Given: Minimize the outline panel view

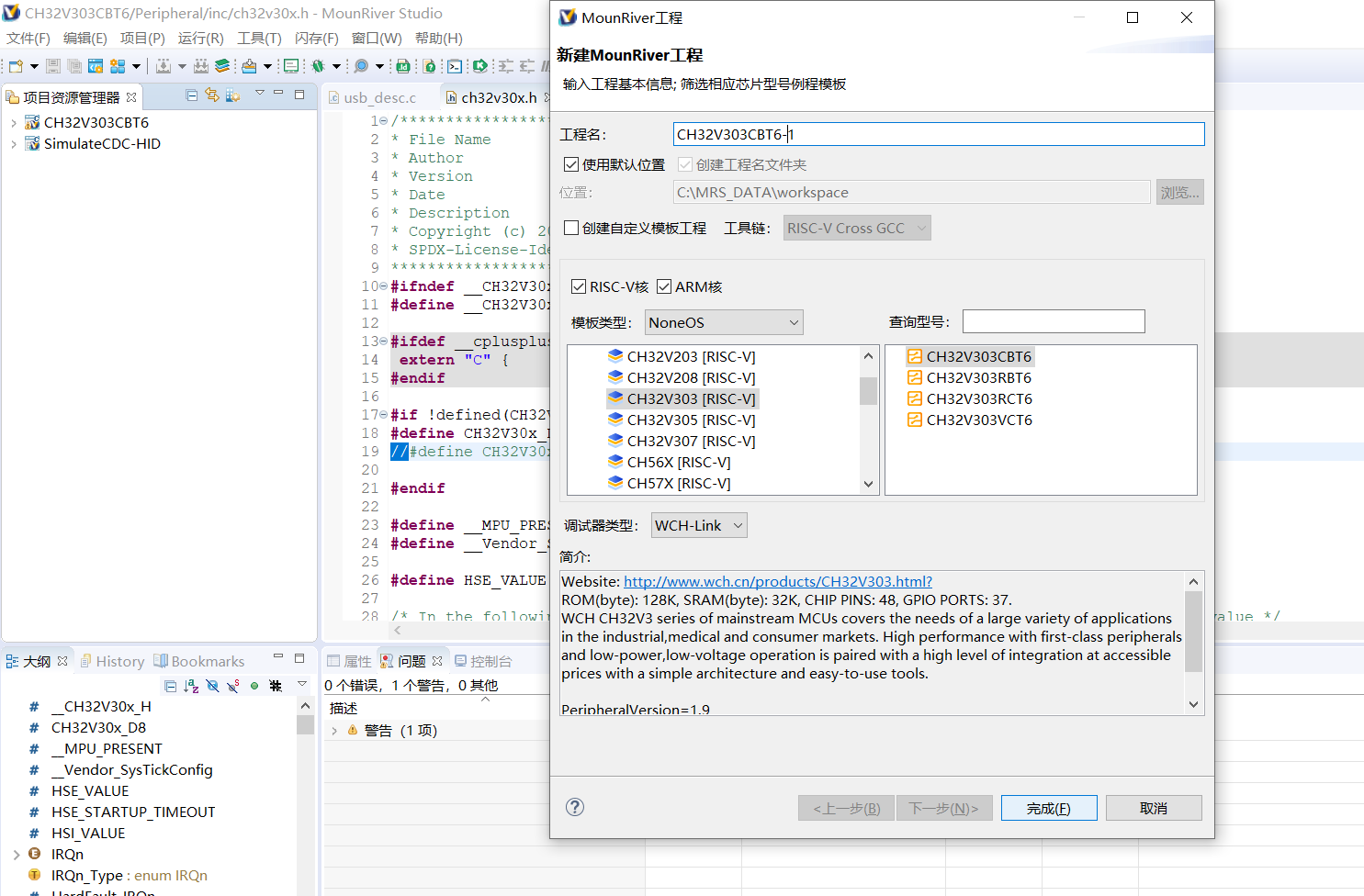Looking at the screenshot, I should coord(278,655).
